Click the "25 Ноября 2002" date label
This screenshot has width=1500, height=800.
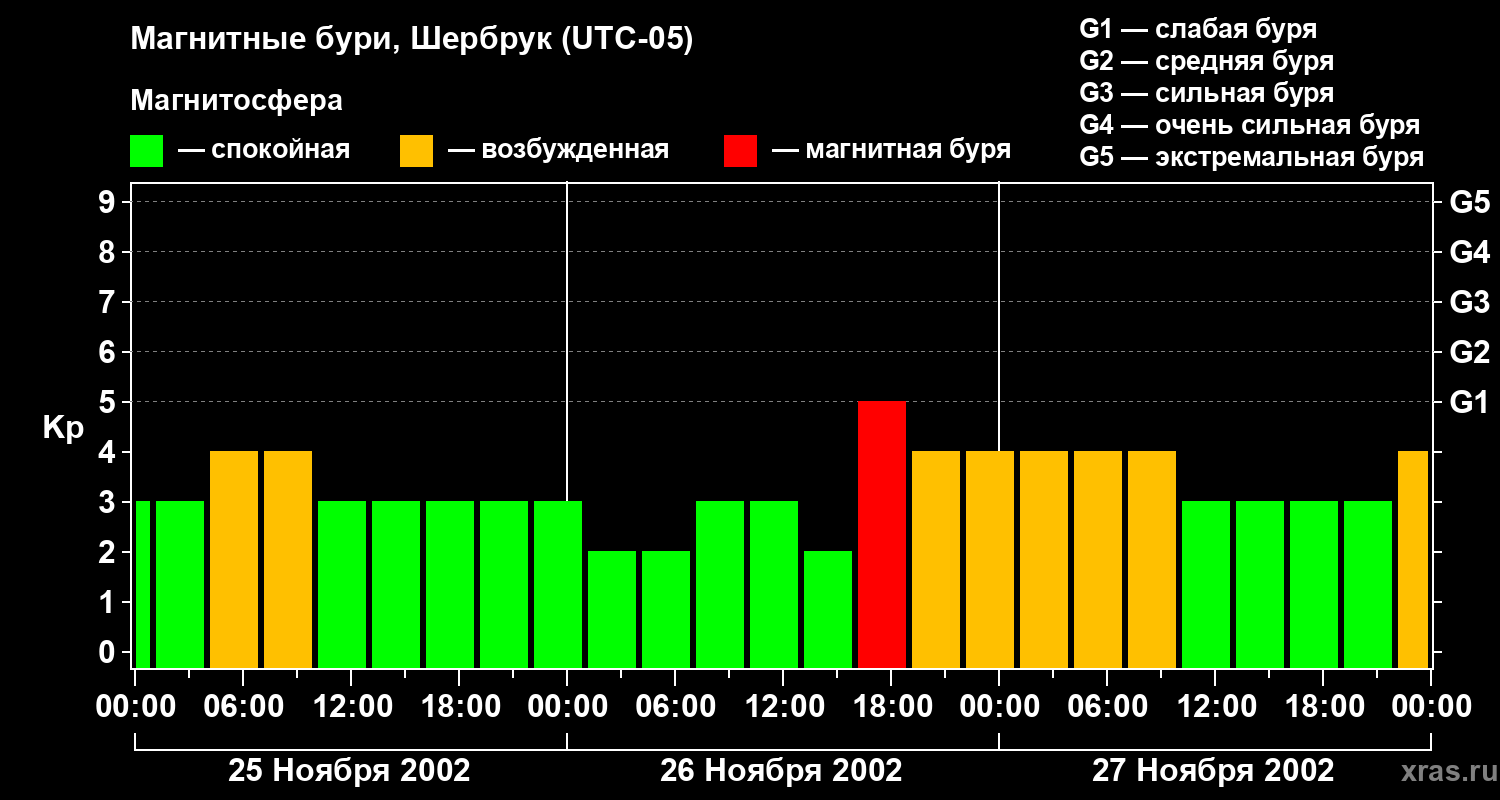point(349,770)
